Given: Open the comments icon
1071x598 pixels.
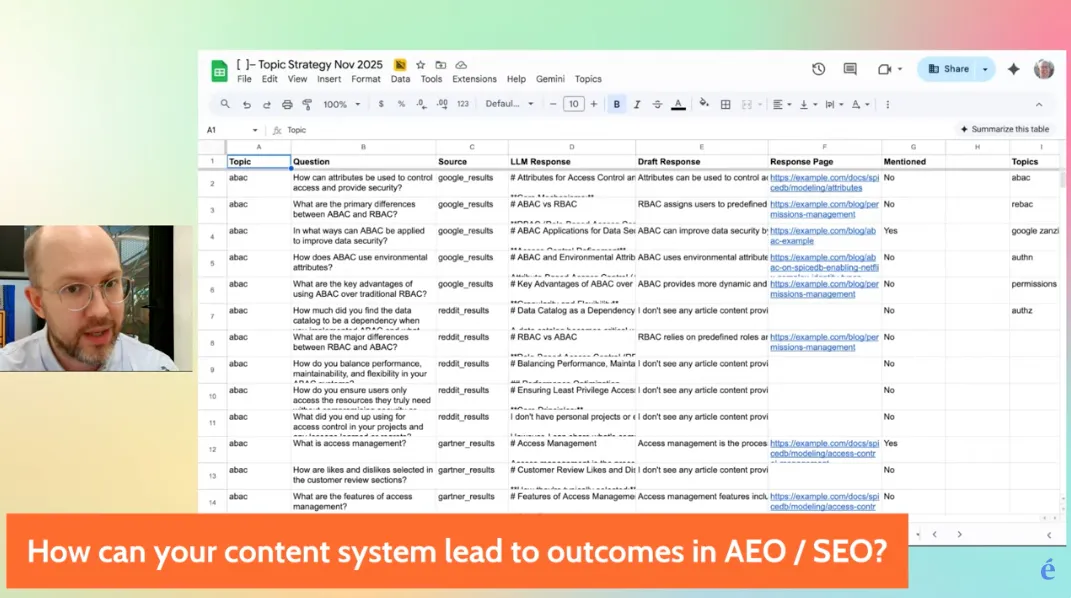Looking at the screenshot, I should [850, 69].
